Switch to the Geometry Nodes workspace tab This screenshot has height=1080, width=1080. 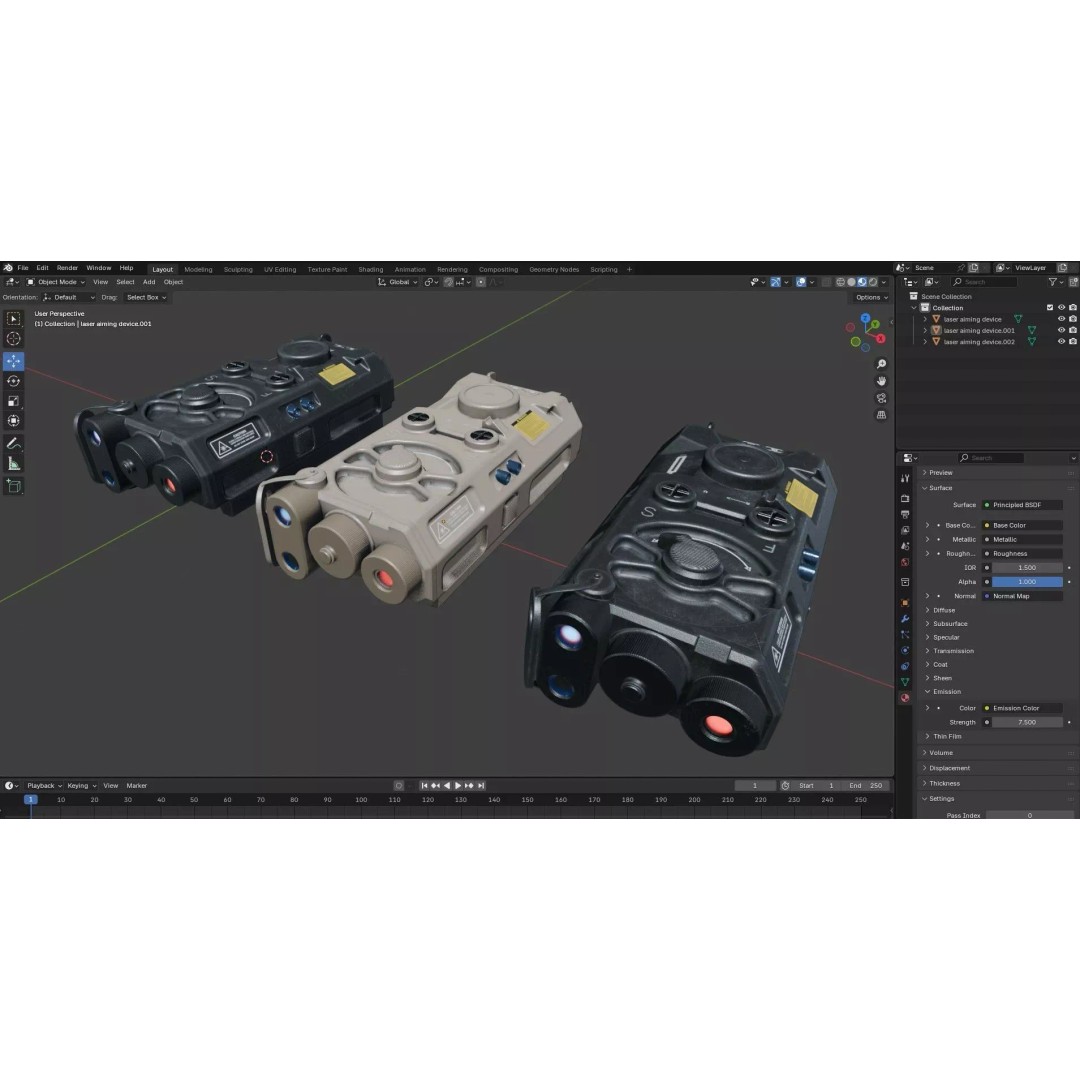pos(554,269)
